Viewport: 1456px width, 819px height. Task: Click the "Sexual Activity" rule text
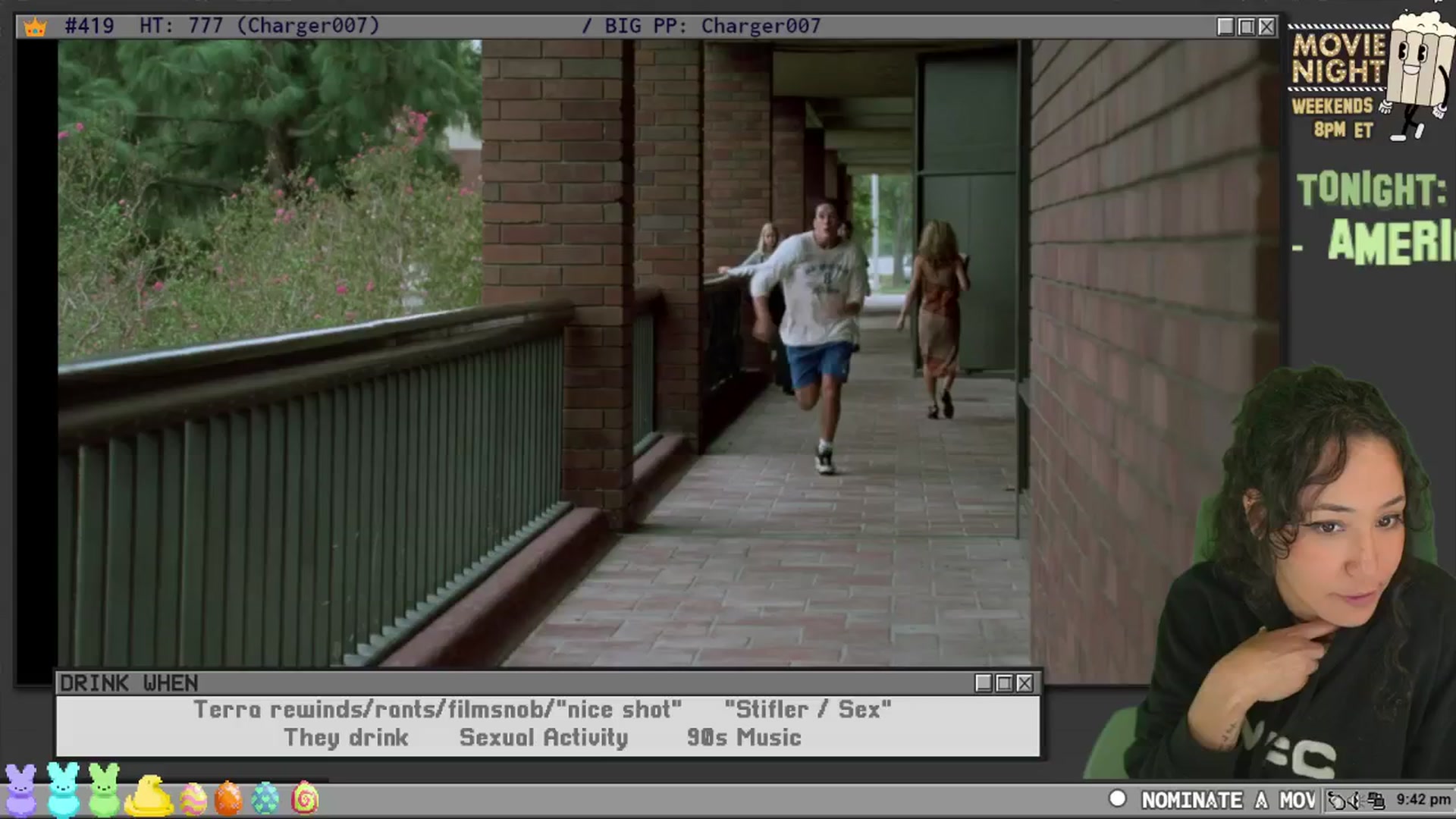tap(544, 738)
